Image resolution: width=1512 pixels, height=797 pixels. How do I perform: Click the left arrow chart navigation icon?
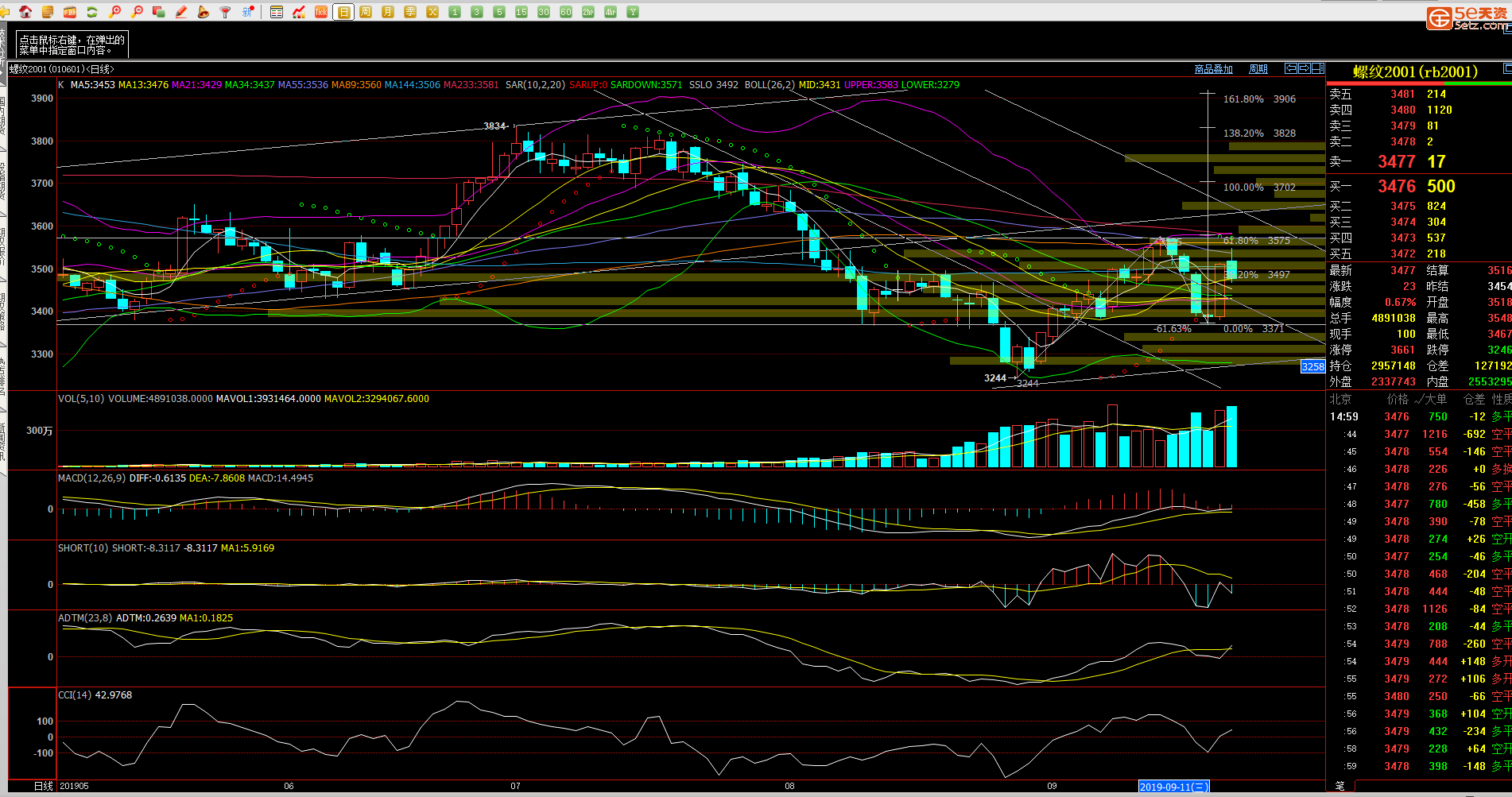pos(1291,69)
